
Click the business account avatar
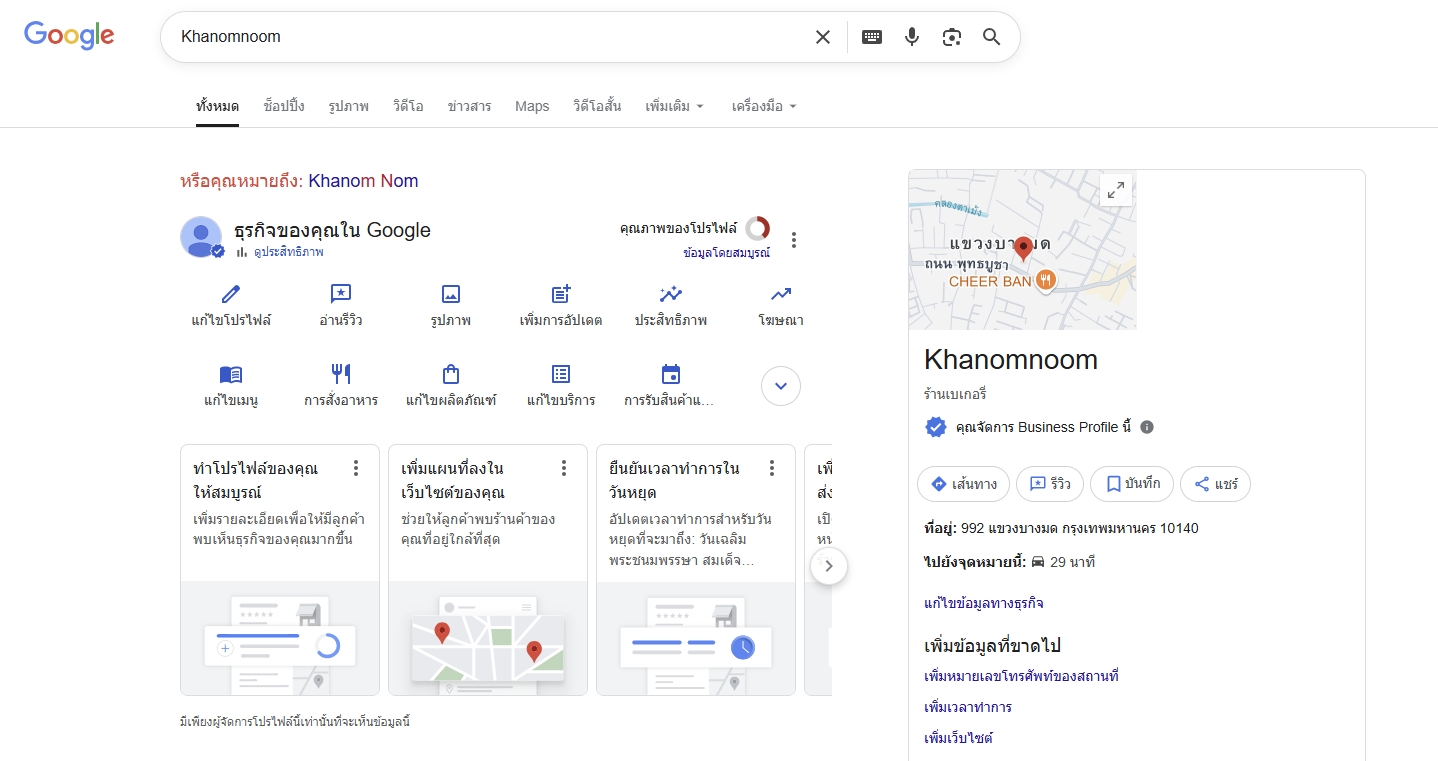pyautogui.click(x=201, y=237)
